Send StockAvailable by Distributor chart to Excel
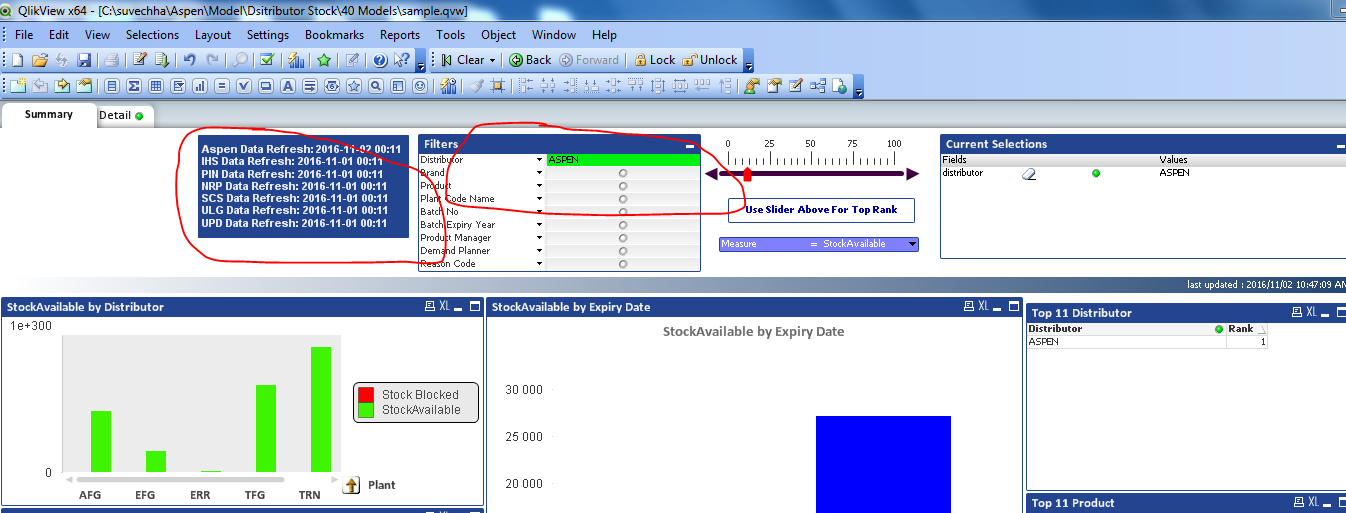1346x513 pixels. (444, 307)
